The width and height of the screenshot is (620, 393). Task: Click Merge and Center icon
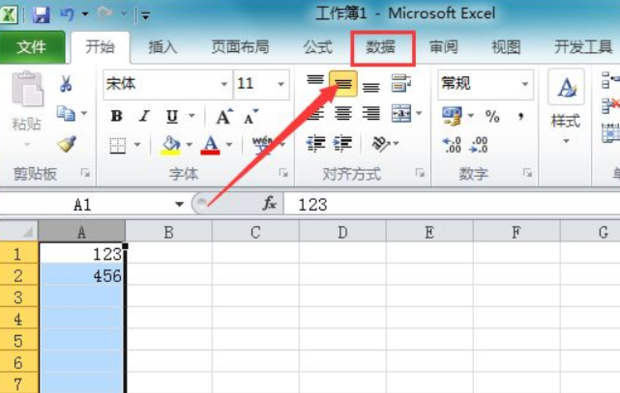(401, 114)
